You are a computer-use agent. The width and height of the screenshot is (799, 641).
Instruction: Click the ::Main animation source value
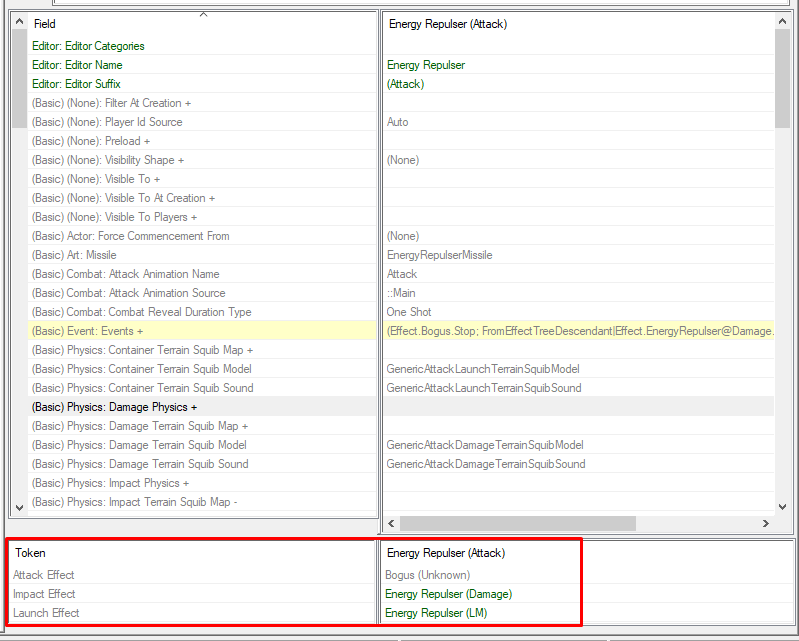click(401, 293)
